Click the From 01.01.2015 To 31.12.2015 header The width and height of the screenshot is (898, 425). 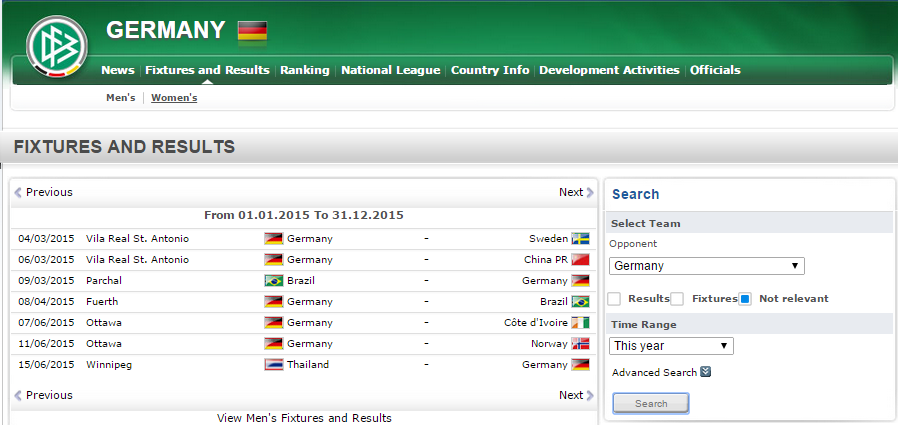point(304,215)
